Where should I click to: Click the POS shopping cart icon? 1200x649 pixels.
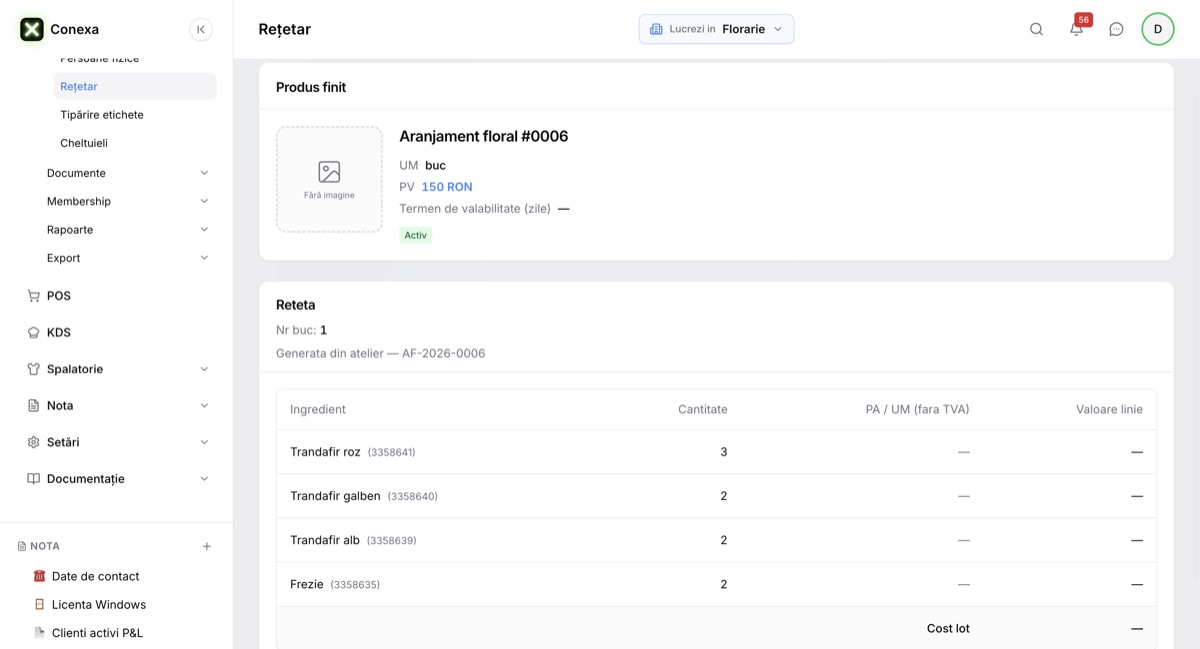click(x=33, y=296)
